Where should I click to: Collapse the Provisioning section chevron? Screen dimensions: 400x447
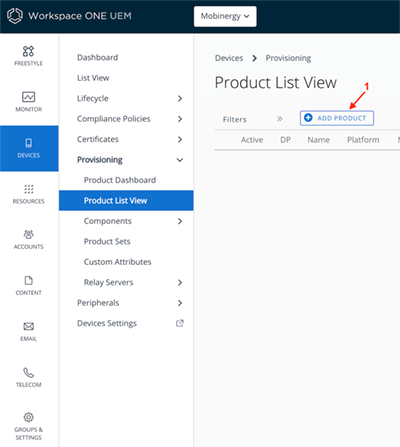tap(180, 160)
